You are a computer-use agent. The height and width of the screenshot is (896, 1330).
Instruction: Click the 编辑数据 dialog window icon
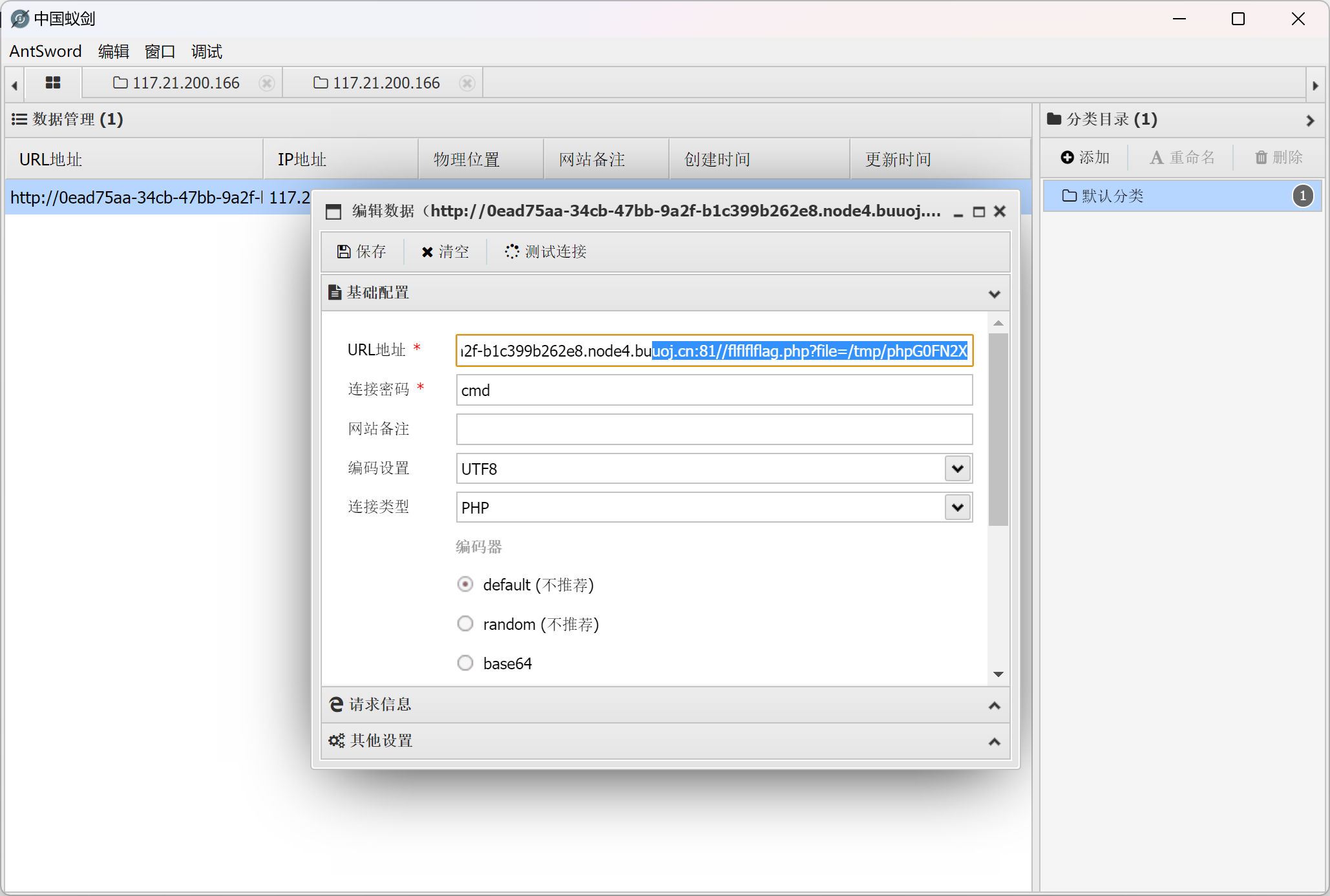[333, 211]
